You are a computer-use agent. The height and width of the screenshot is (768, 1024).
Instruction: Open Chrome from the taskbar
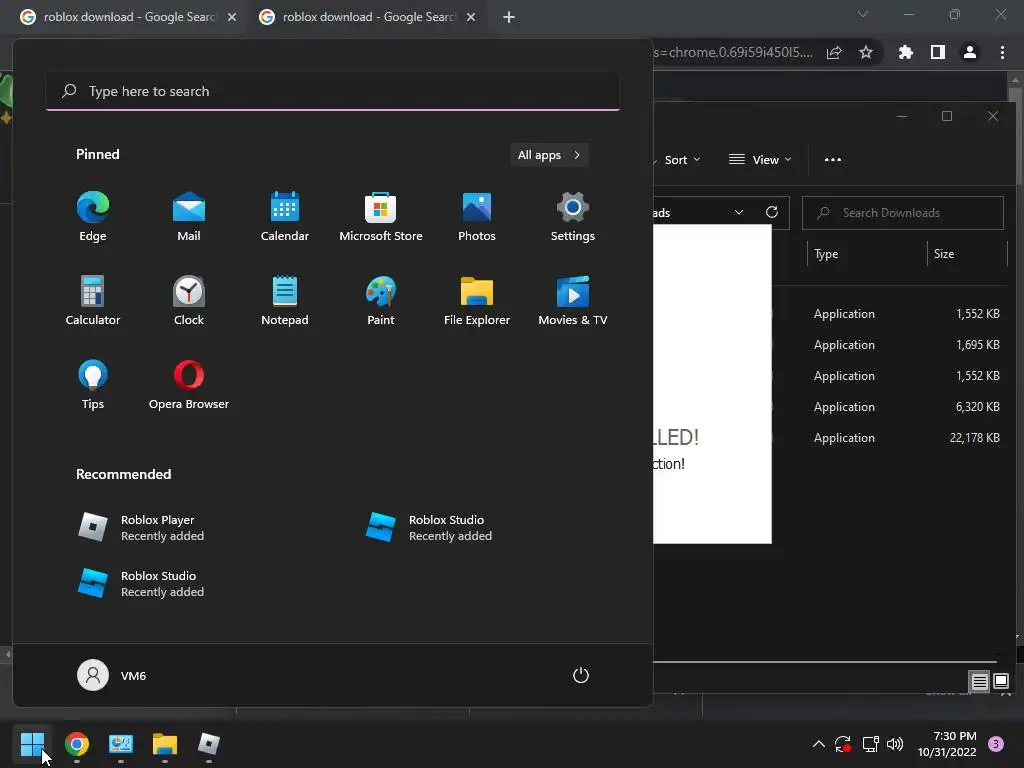76,744
